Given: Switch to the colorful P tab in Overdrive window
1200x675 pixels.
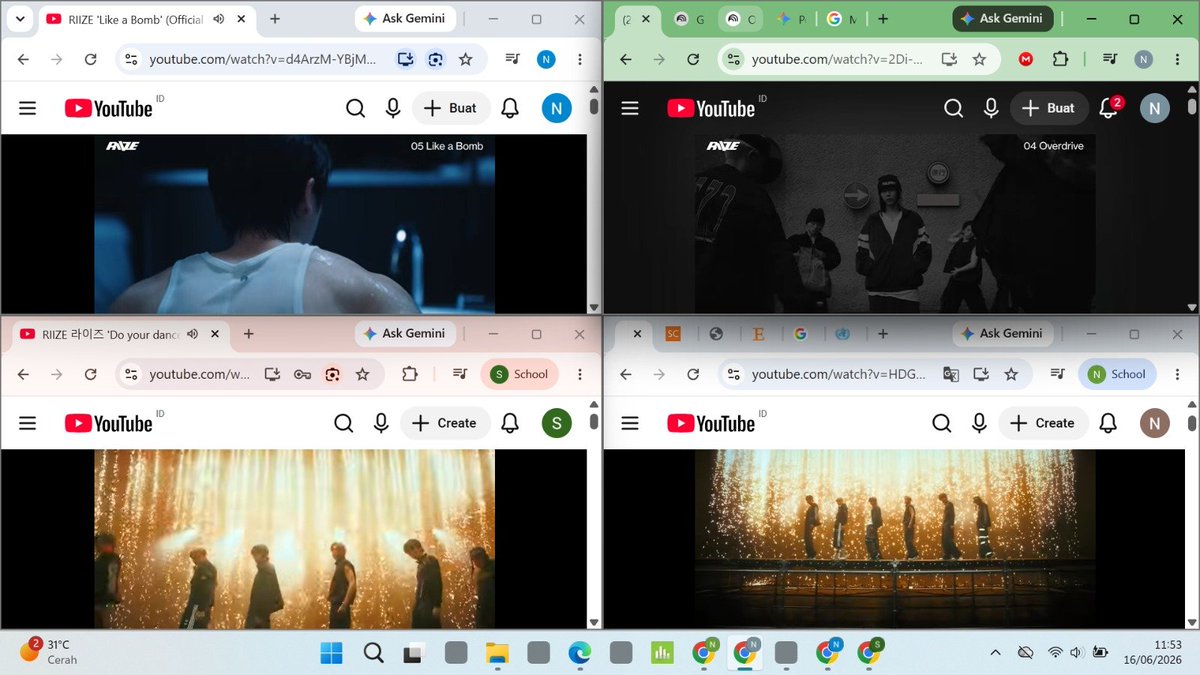Looking at the screenshot, I should point(790,19).
